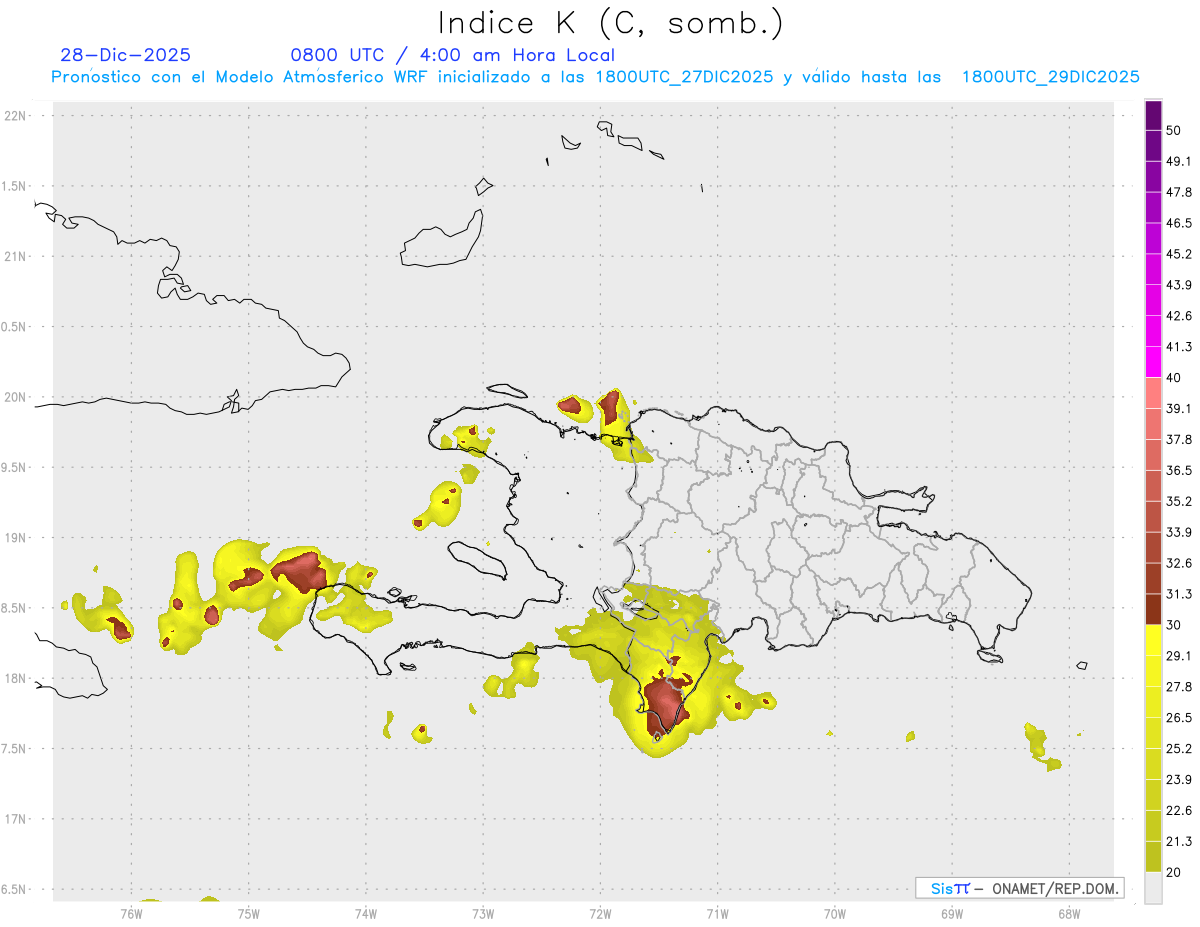
Task: Click the '17N' latitude label
Action: point(14,819)
